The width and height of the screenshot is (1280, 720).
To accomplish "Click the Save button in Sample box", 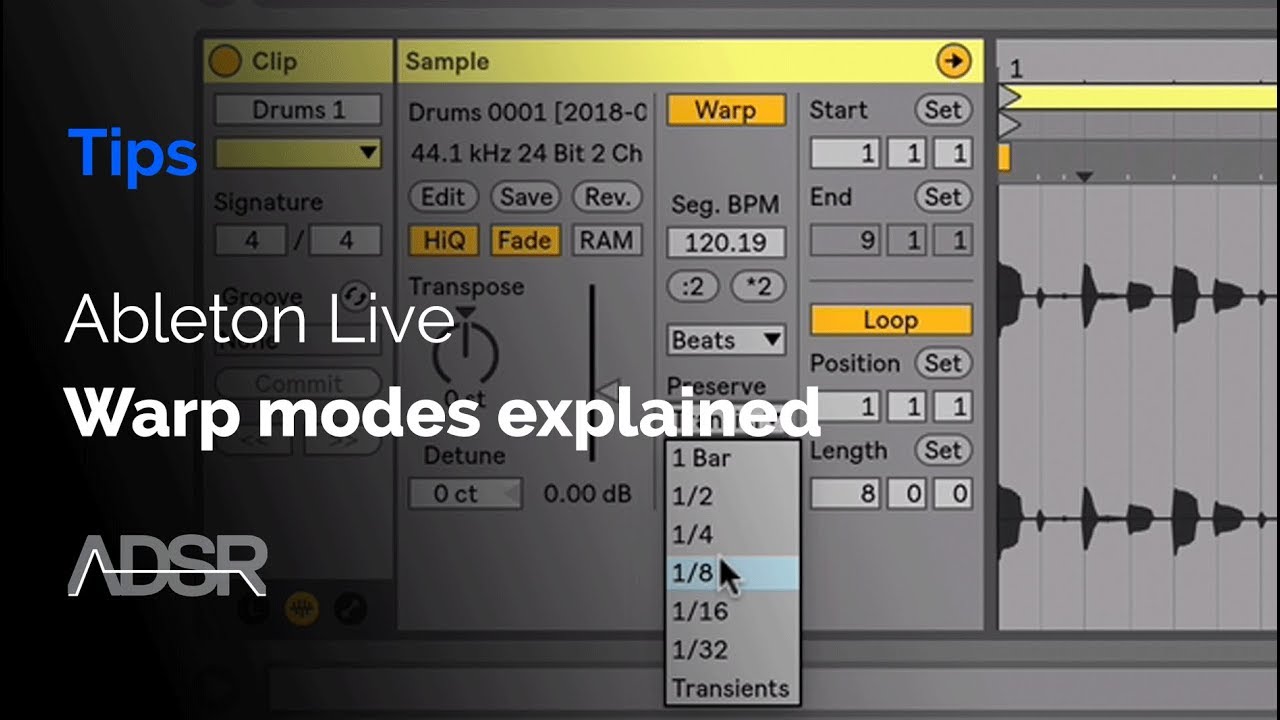I will (x=525, y=197).
